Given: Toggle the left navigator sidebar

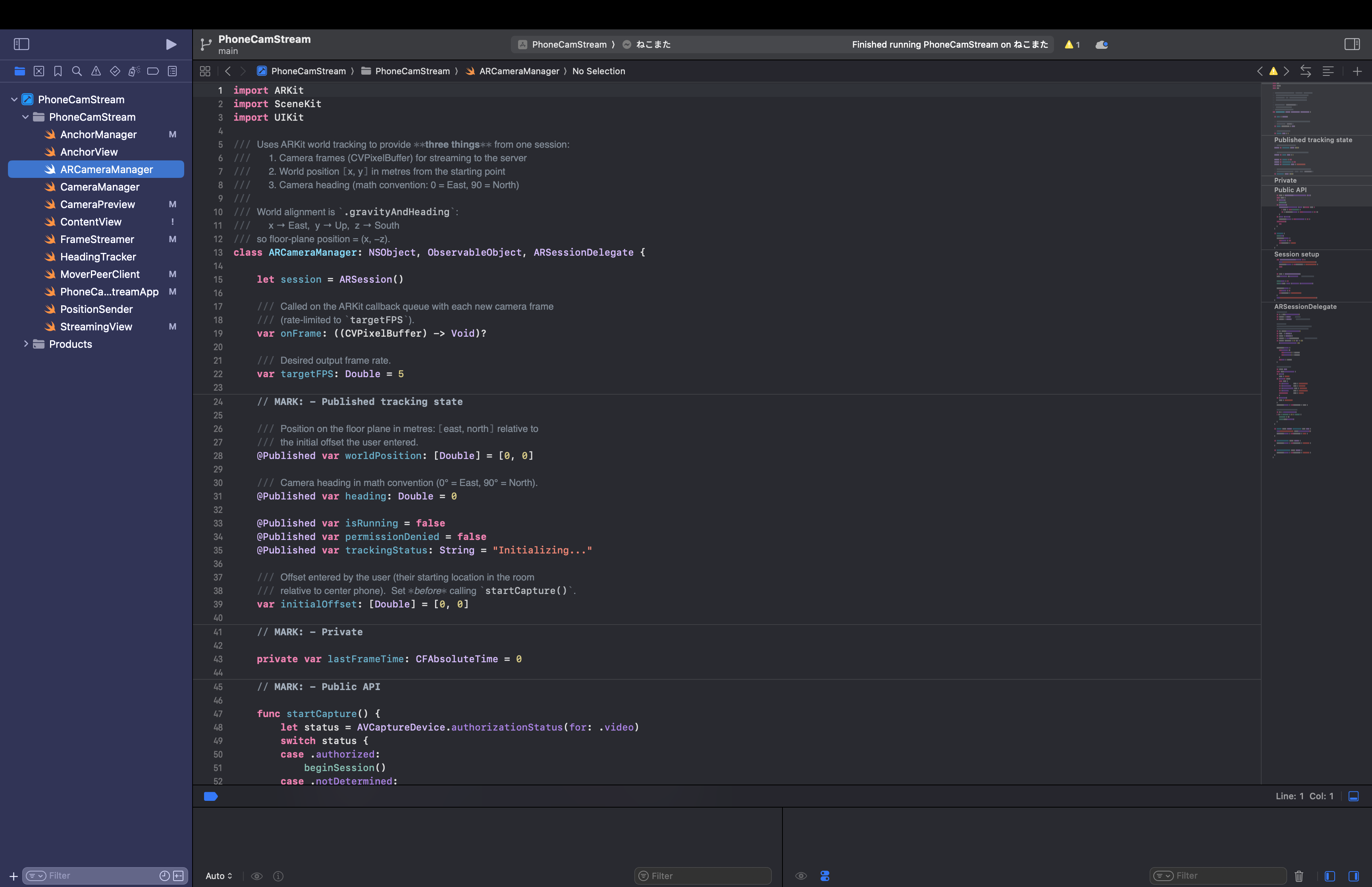Looking at the screenshot, I should [21, 44].
